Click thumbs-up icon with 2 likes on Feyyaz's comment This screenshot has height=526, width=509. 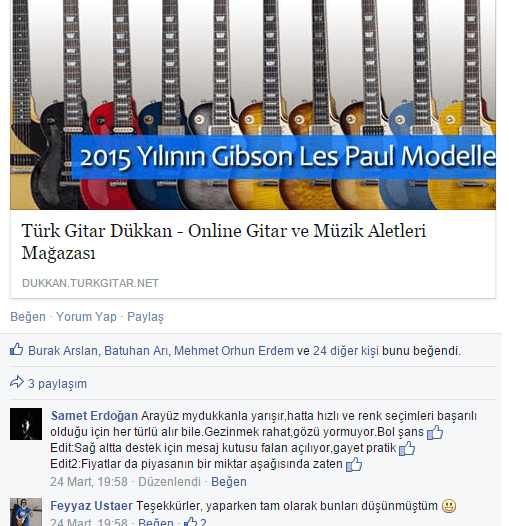coord(190,522)
